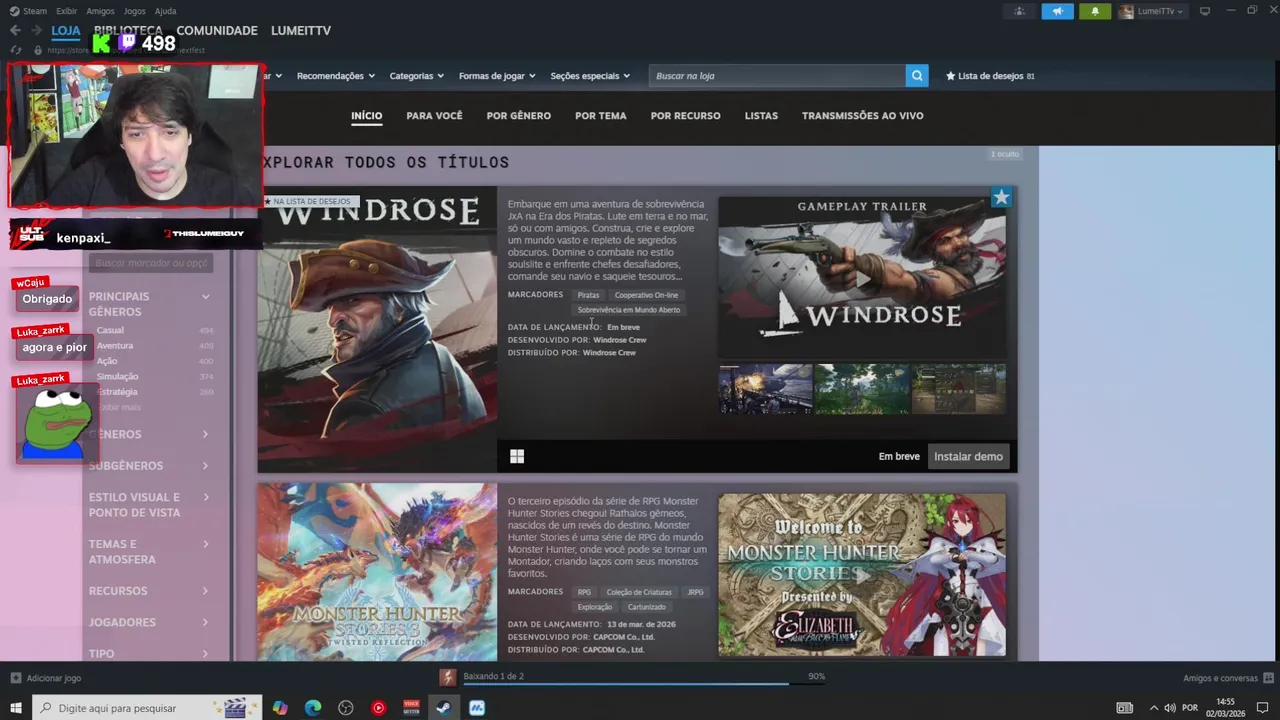1280x720 pixels.
Task: Go to the COMUNIDADE section
Action: coord(217,30)
